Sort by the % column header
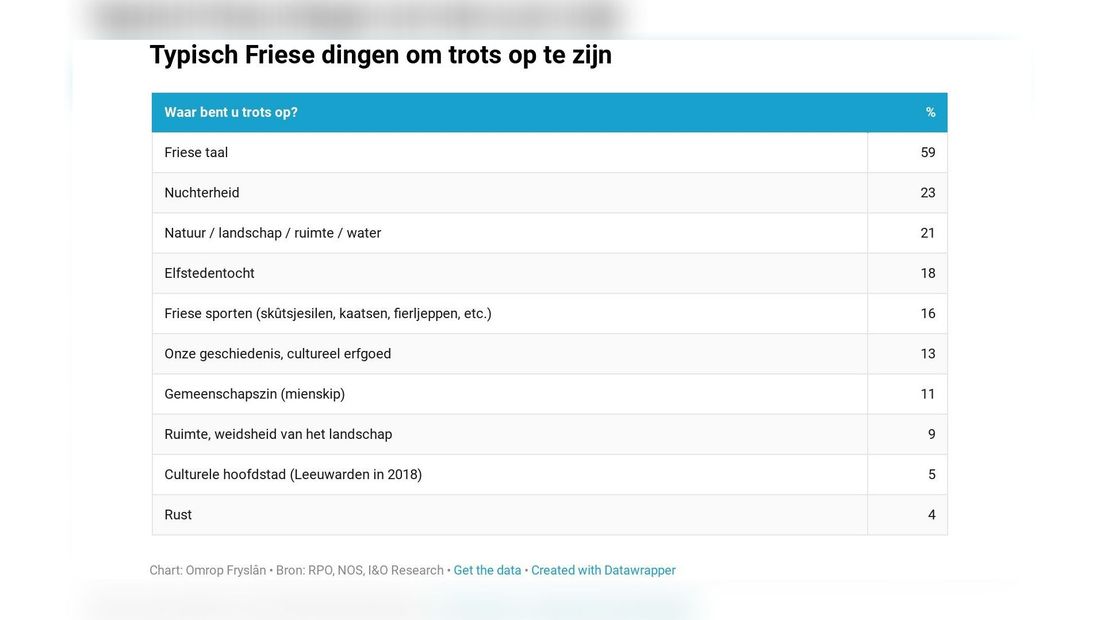 point(930,113)
